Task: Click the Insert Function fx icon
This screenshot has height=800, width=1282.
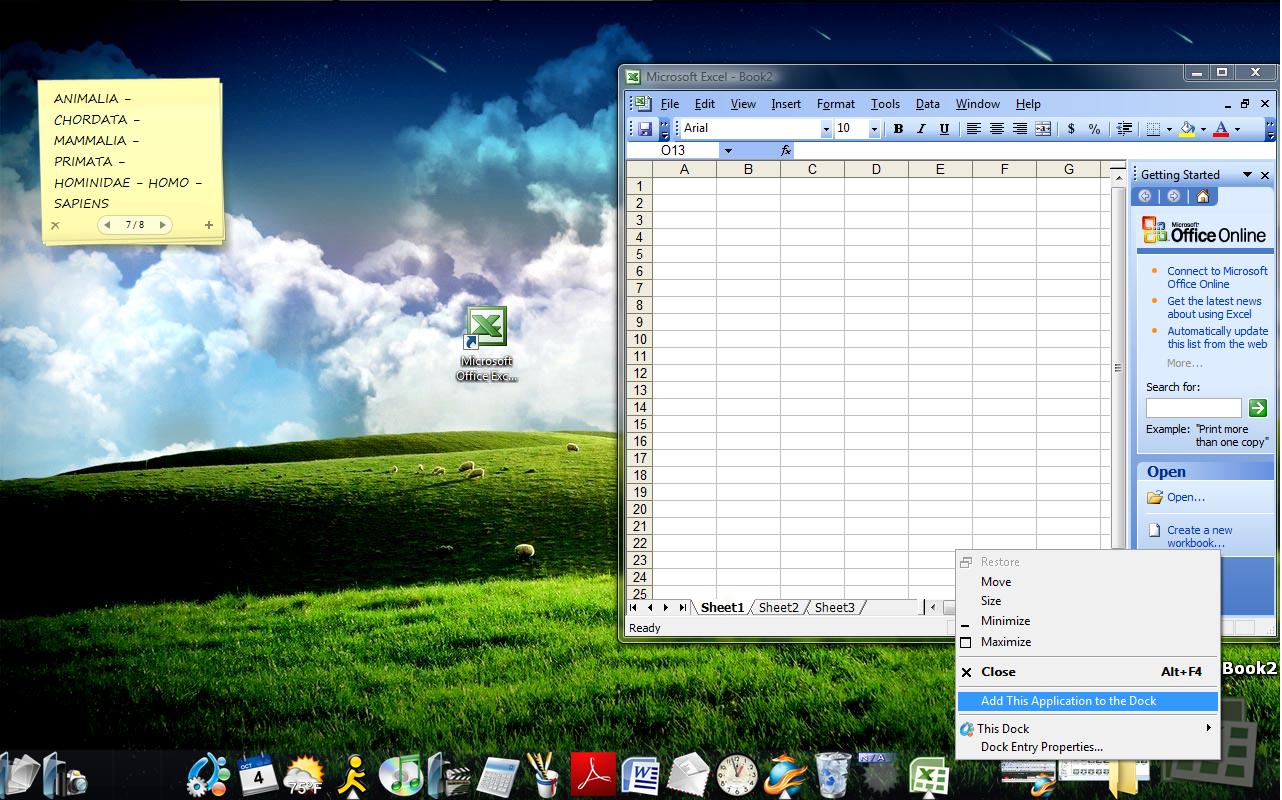Action: (x=786, y=150)
